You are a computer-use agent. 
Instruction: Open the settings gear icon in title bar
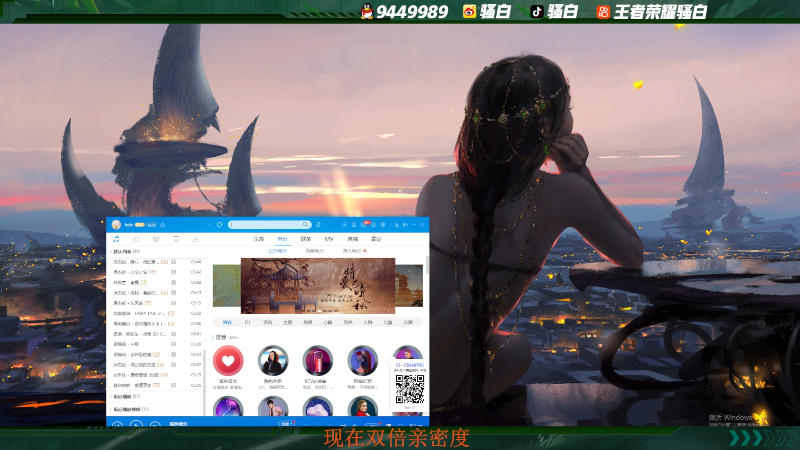(383, 224)
